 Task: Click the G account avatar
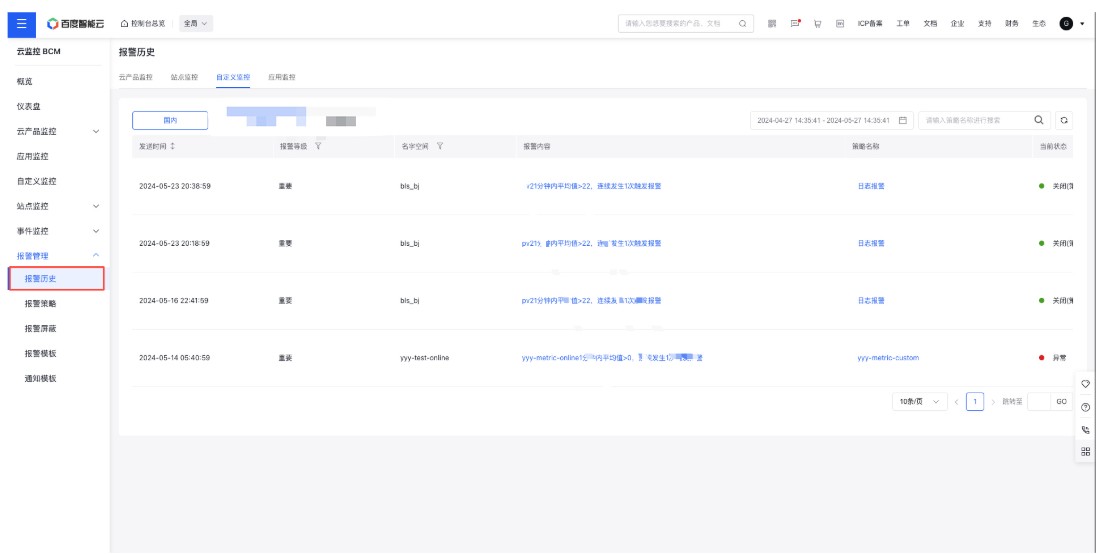(1066, 23)
